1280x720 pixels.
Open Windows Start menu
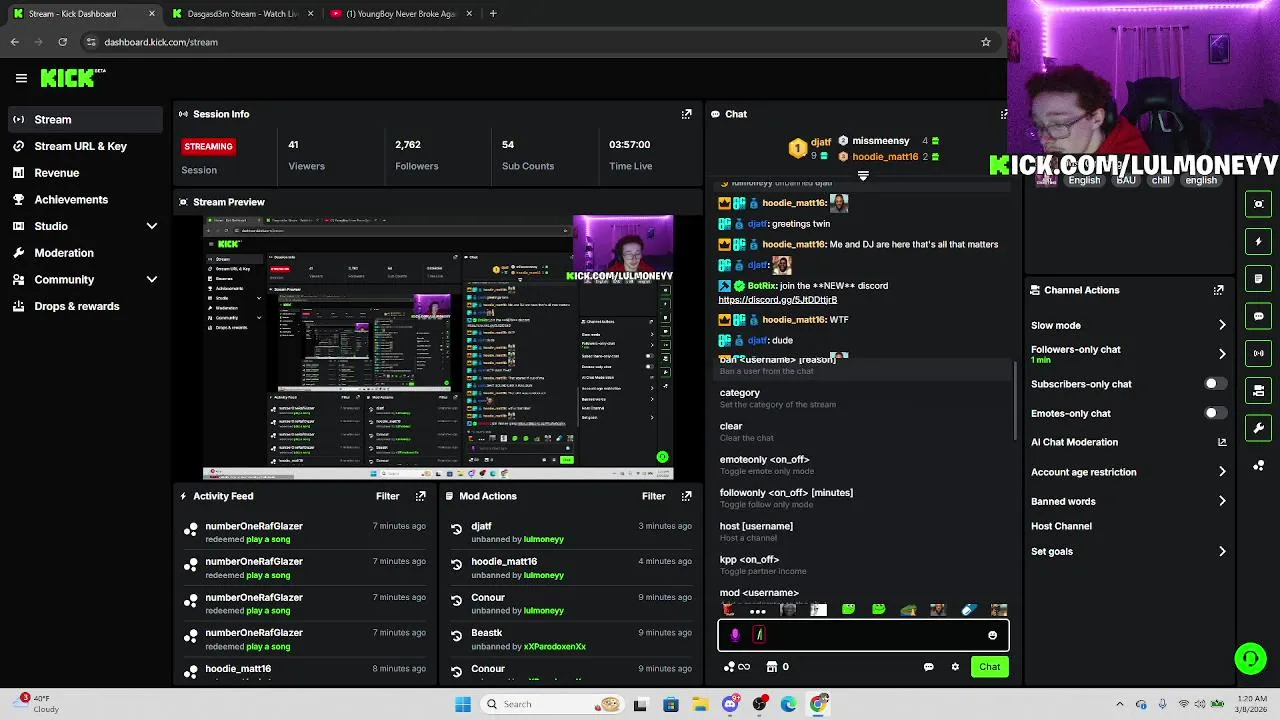[463, 704]
